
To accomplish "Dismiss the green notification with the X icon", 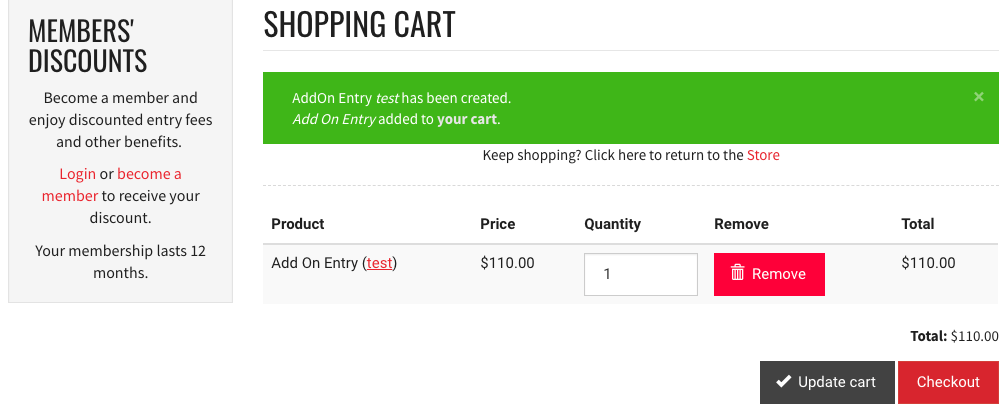I will click(x=978, y=97).
